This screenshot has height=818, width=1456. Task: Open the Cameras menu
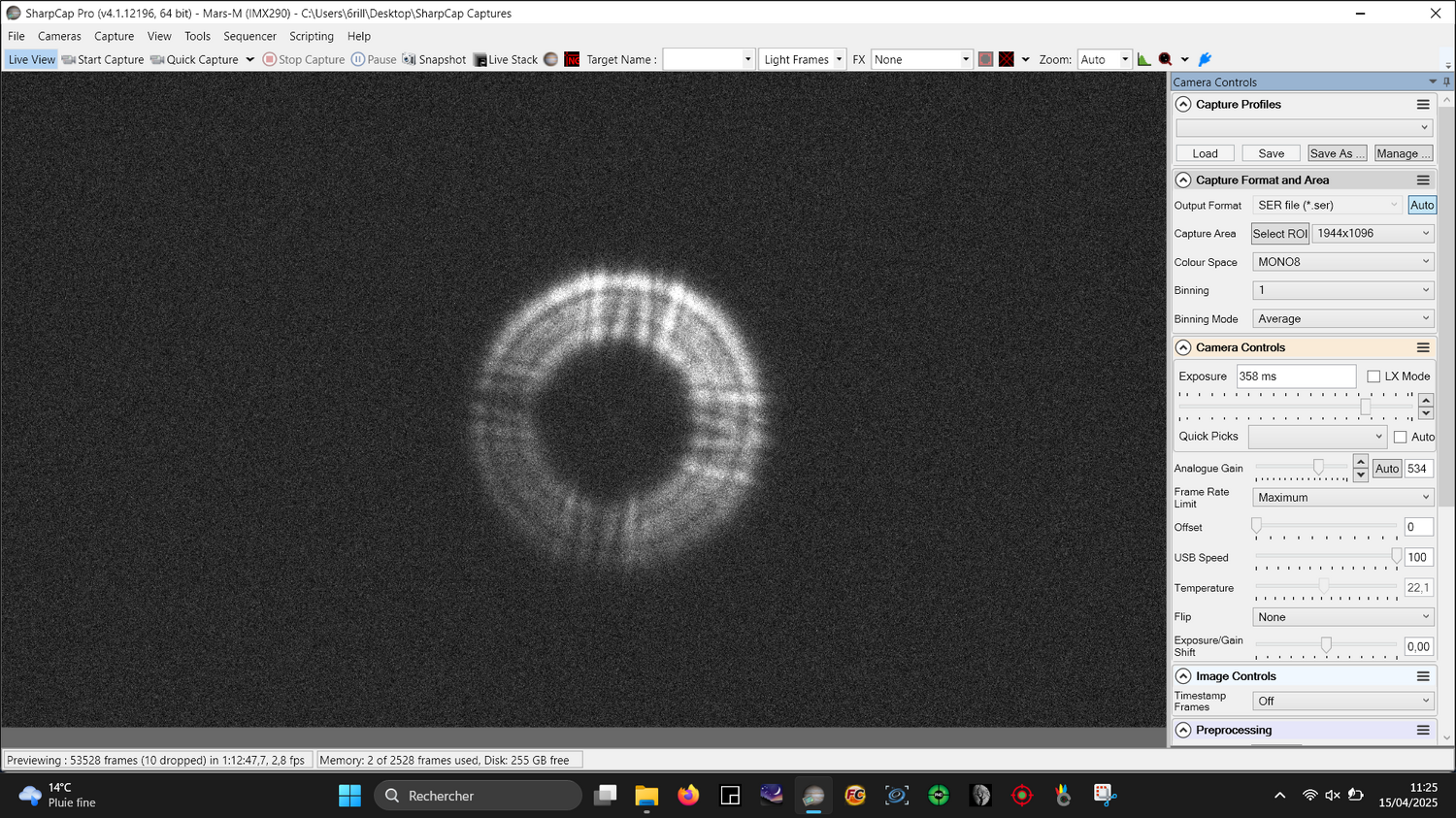tap(59, 36)
